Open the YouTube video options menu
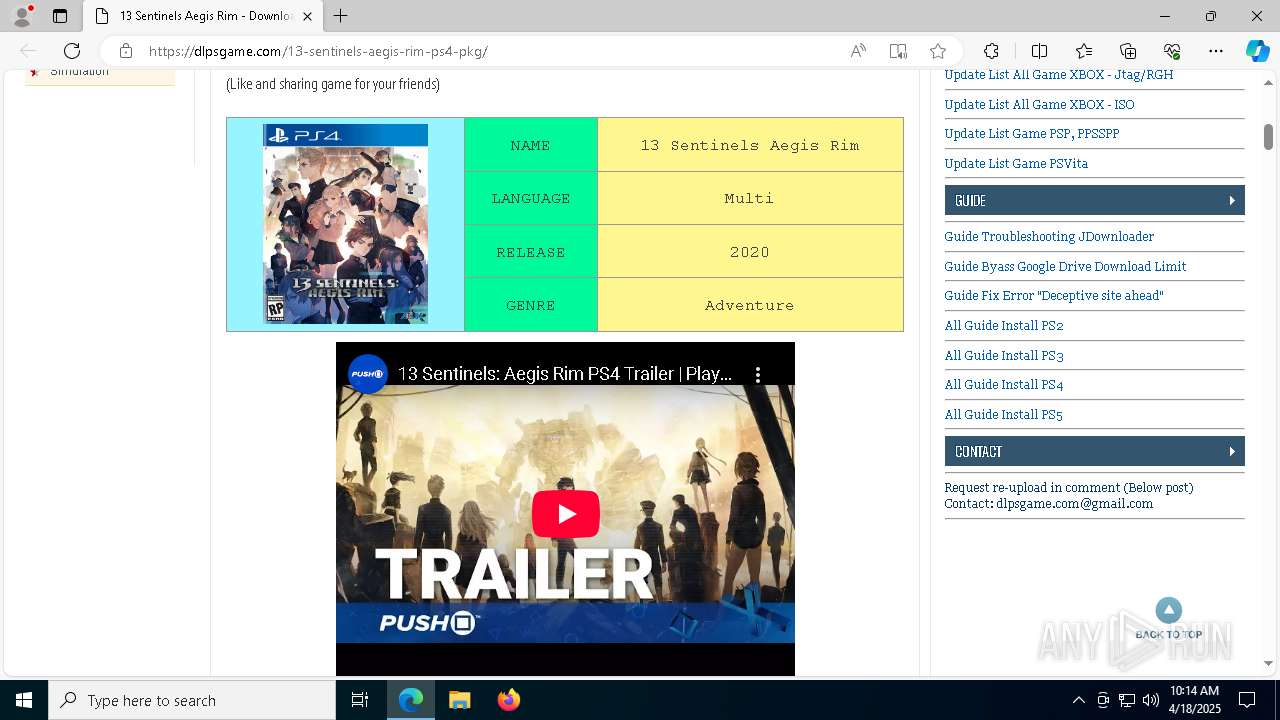 pos(758,375)
